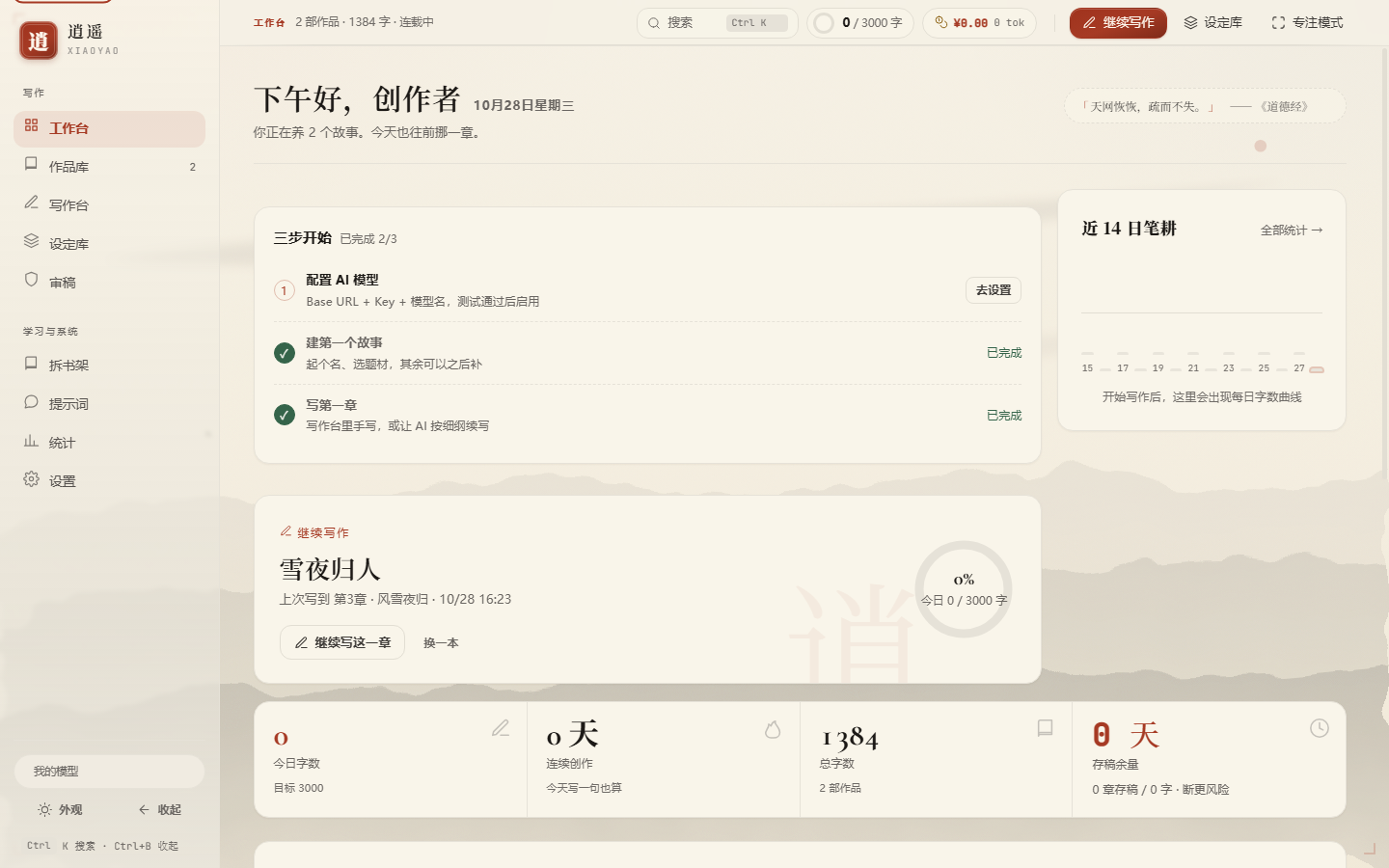Click the 逍遥 app logo icon
This screenshot has height=868, width=1389.
38,41
